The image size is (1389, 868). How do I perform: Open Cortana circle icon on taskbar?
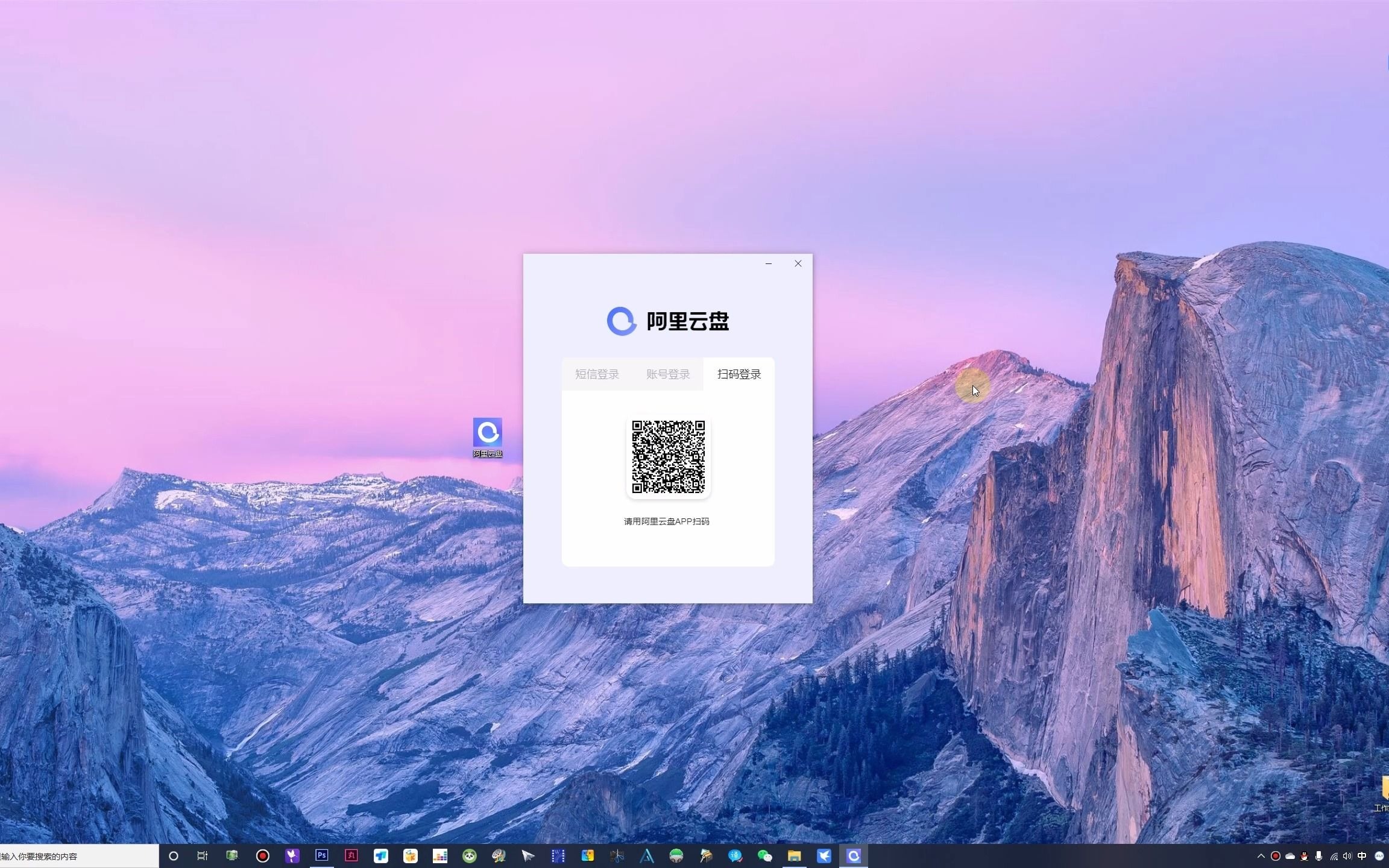point(174,856)
